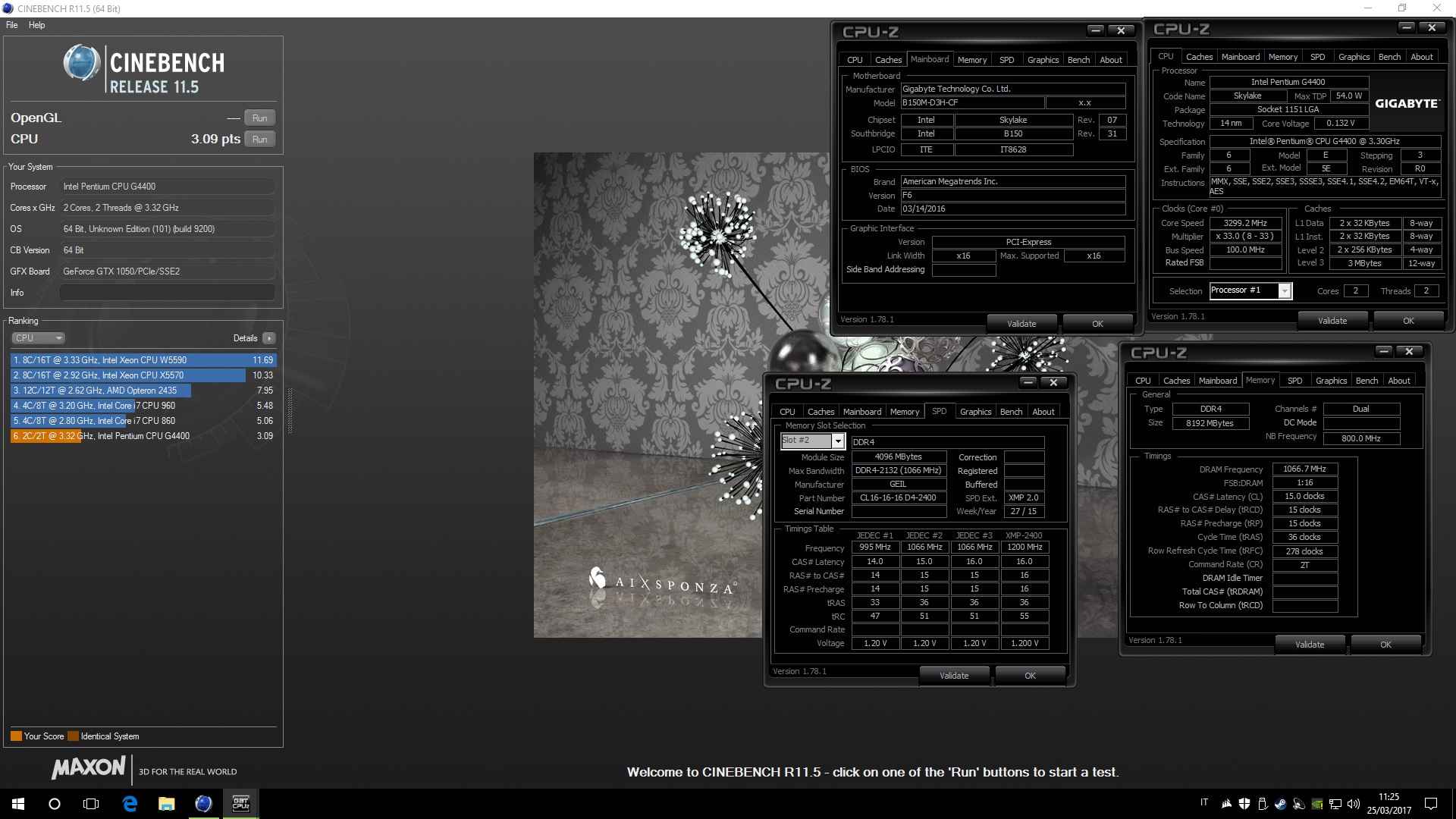Select ranking row Intel Core i7 CPU 860
This screenshot has width=1456, height=819.
tap(143, 421)
